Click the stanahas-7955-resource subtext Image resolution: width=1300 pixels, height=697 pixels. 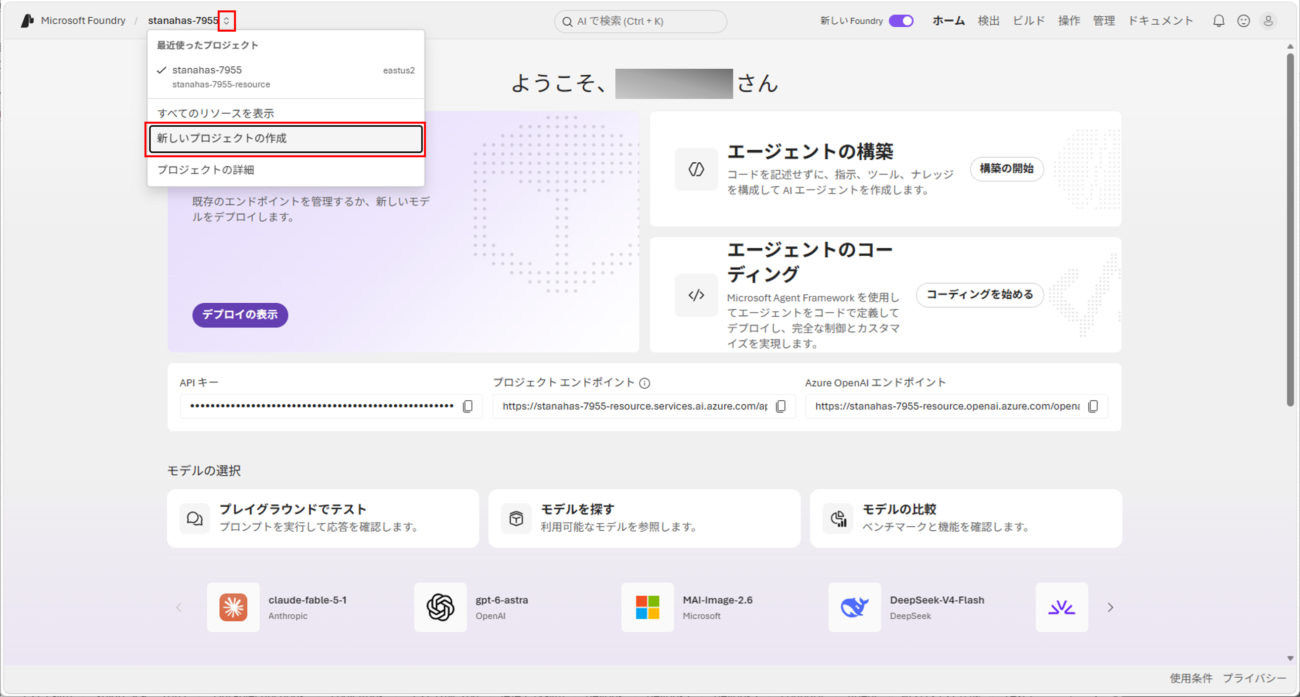pos(221,85)
